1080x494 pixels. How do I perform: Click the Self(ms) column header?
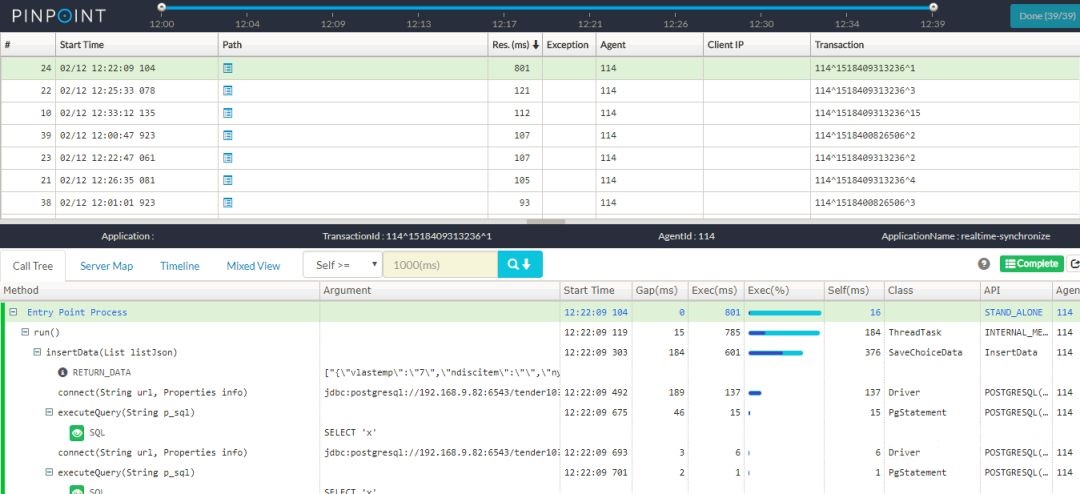point(853,291)
